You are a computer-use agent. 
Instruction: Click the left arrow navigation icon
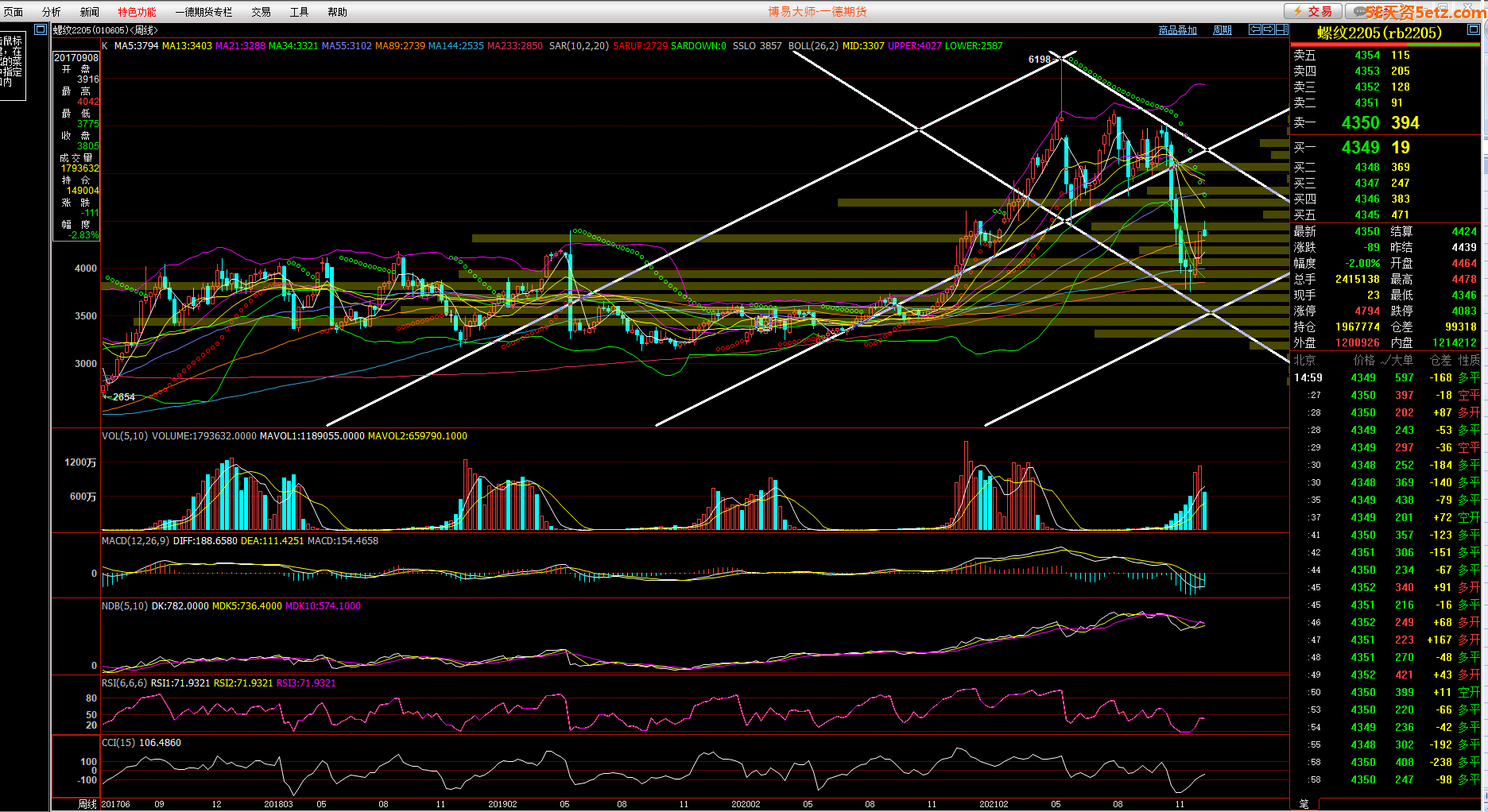point(1255,29)
